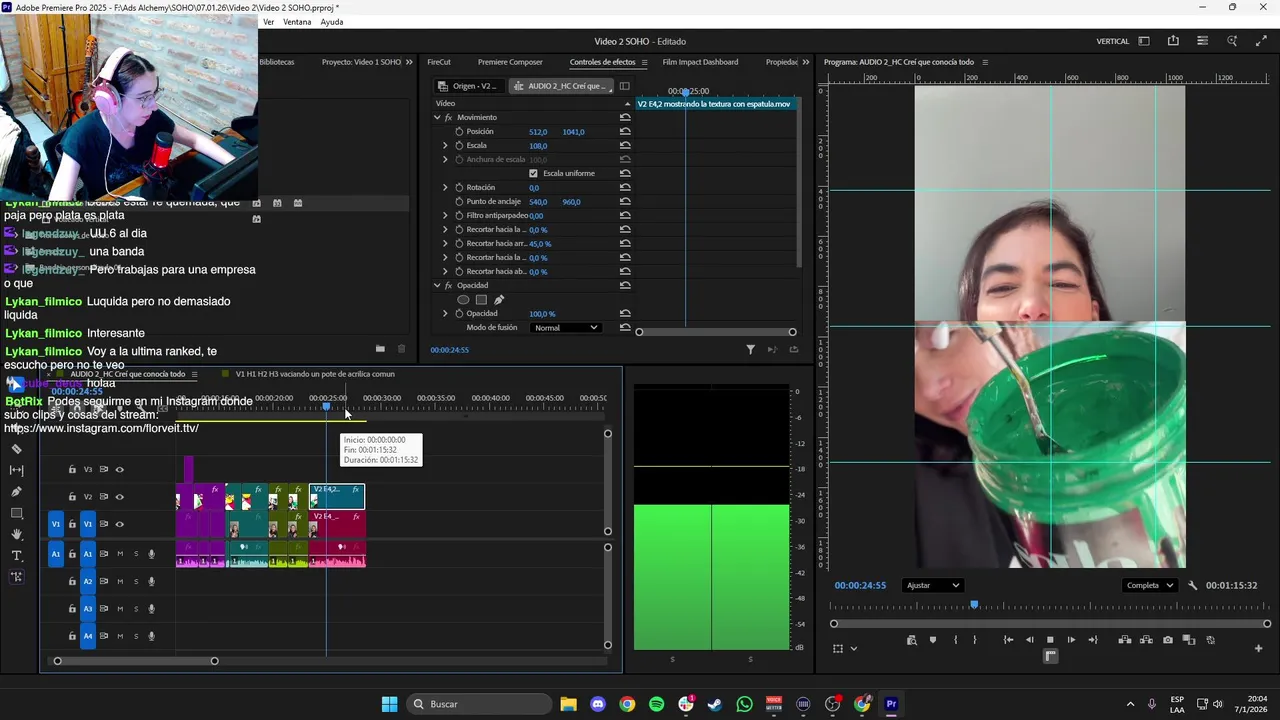Switch to the FireCut tab
This screenshot has width=1280, height=720.
point(439,62)
